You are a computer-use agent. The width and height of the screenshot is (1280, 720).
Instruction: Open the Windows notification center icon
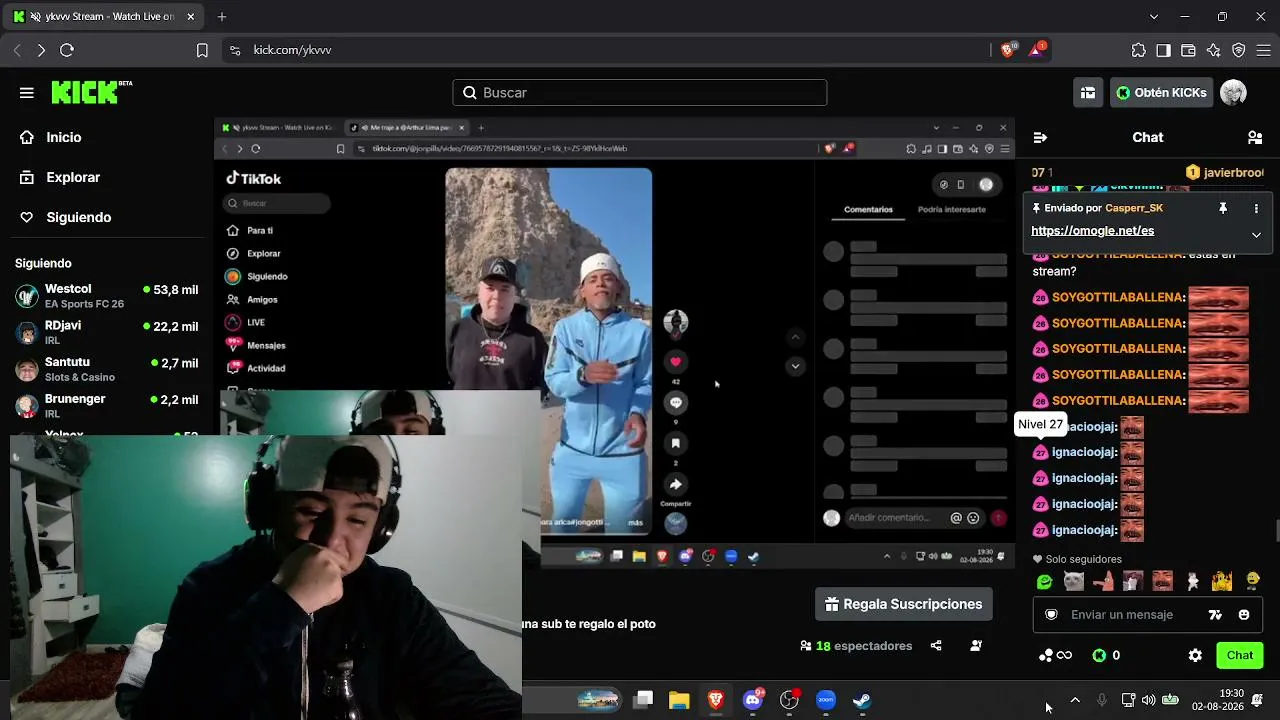pyautogui.click(x=1257, y=700)
